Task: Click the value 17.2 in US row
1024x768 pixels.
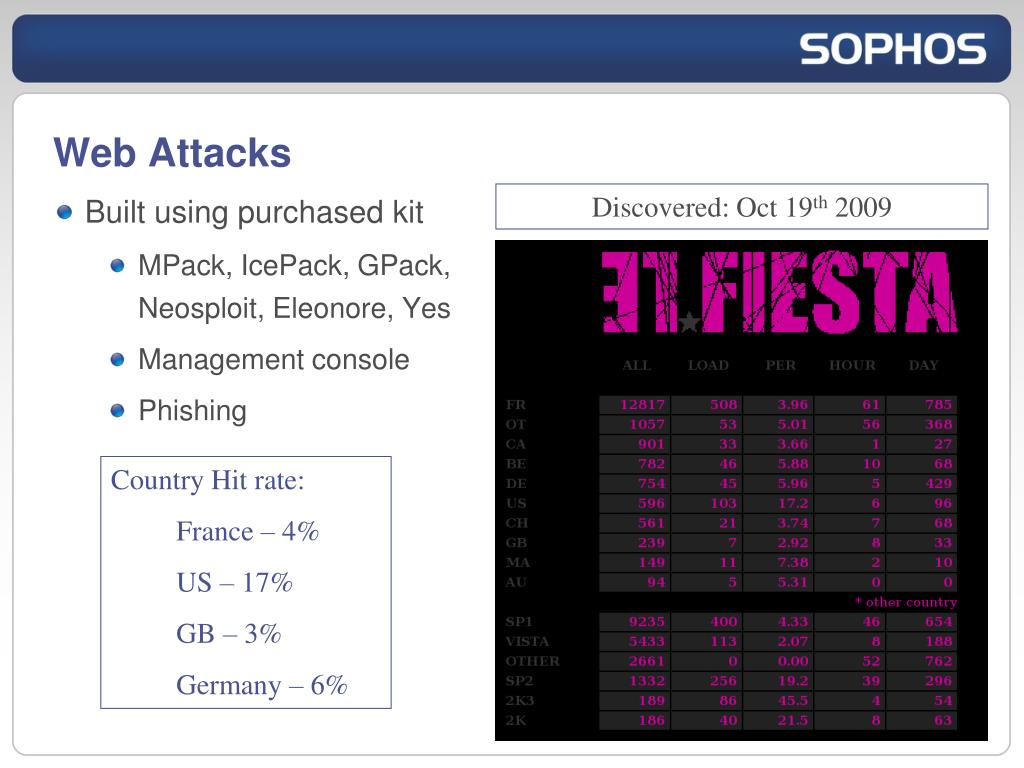Action: point(793,504)
